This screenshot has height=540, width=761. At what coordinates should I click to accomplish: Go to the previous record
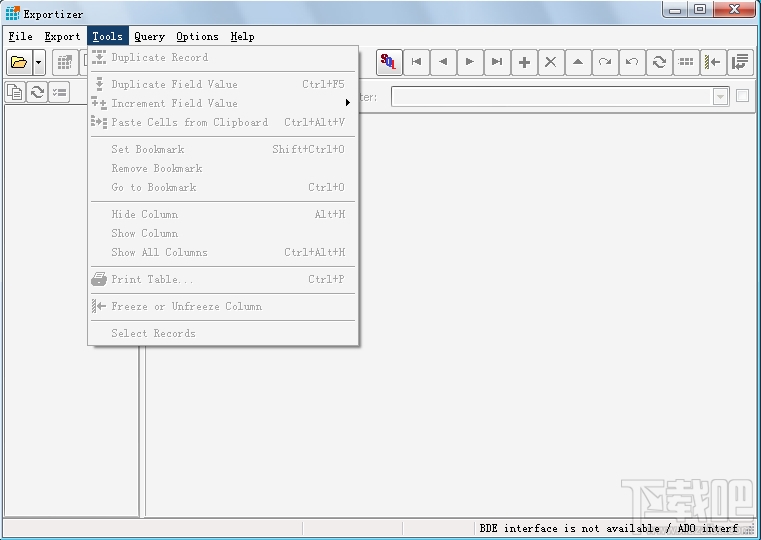pyautogui.click(x=443, y=62)
